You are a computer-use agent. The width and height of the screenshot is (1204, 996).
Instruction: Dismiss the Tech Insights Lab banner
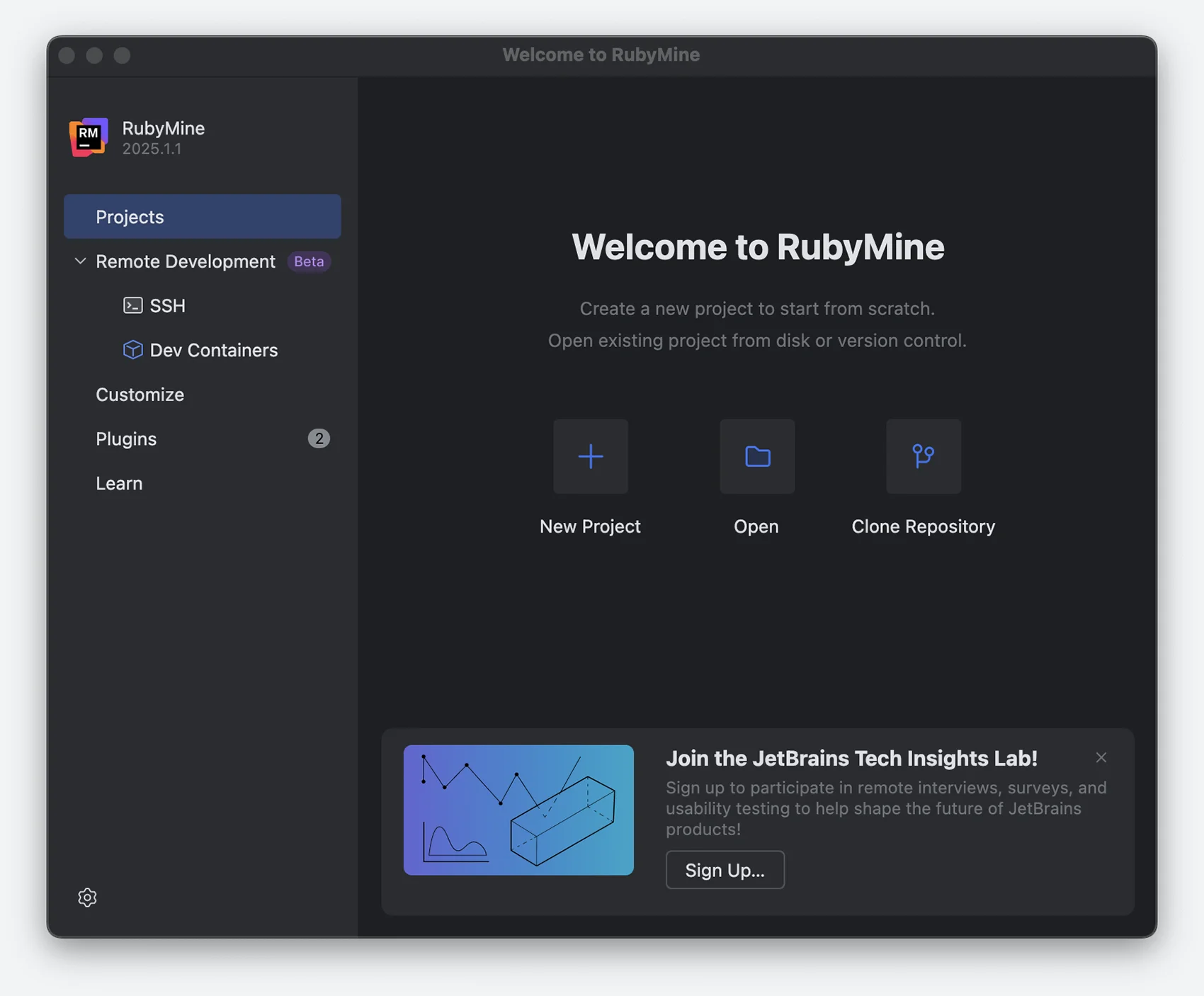1101,757
